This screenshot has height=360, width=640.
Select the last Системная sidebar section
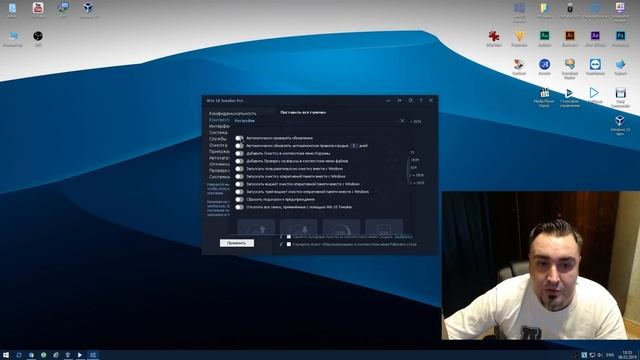tap(219, 177)
